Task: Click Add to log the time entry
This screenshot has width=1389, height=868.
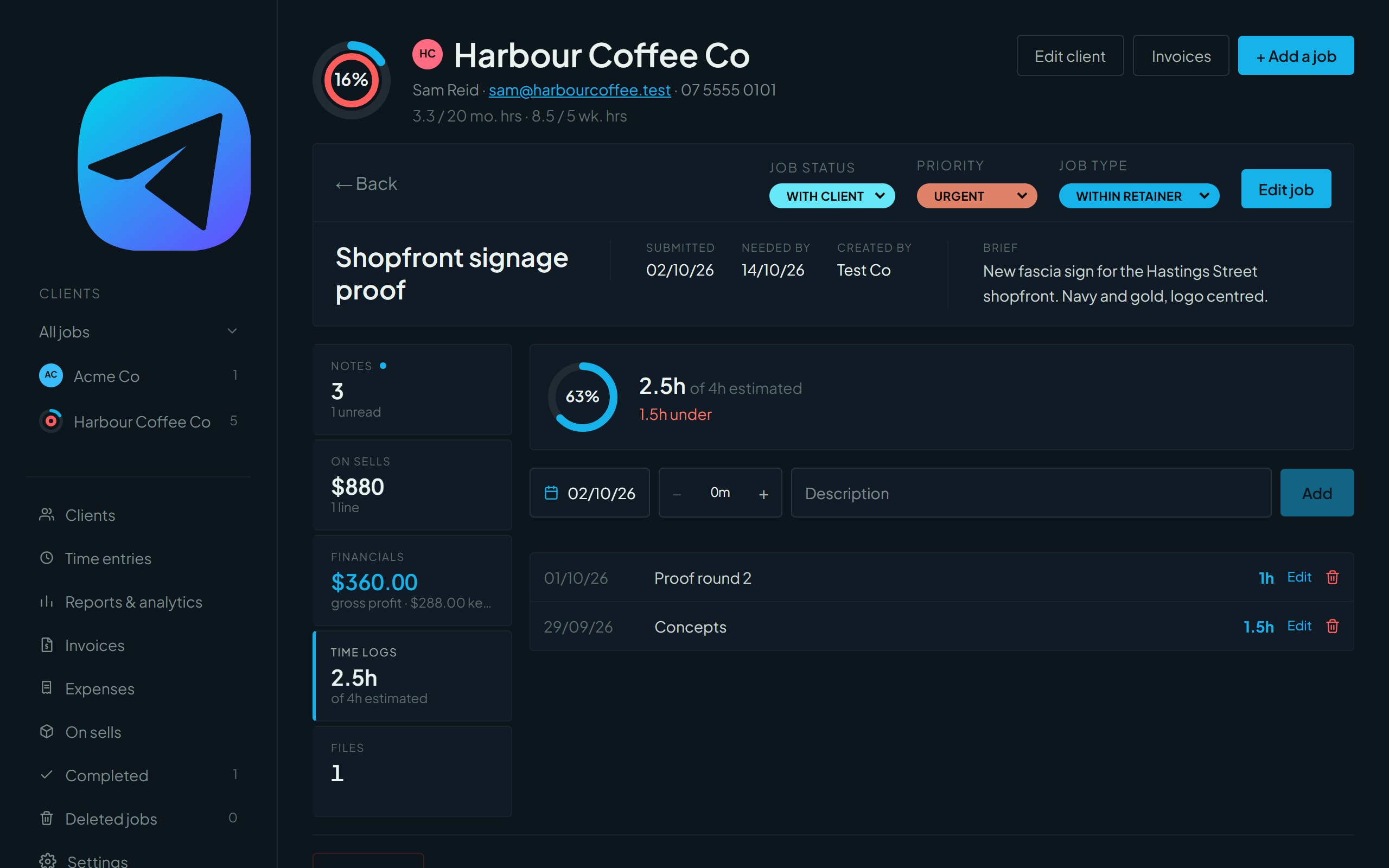Action: [x=1317, y=493]
